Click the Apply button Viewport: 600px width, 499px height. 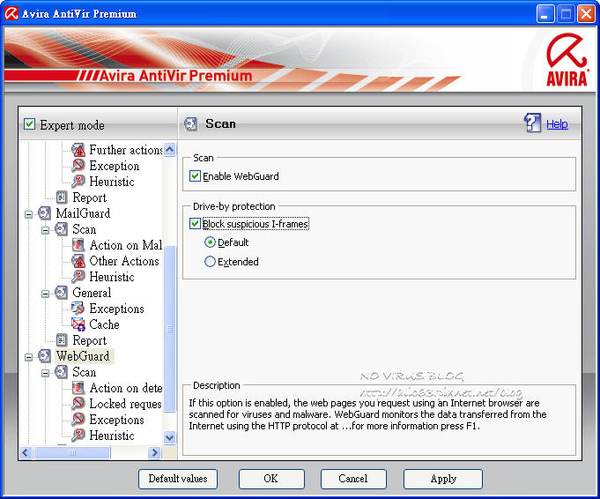click(443, 479)
